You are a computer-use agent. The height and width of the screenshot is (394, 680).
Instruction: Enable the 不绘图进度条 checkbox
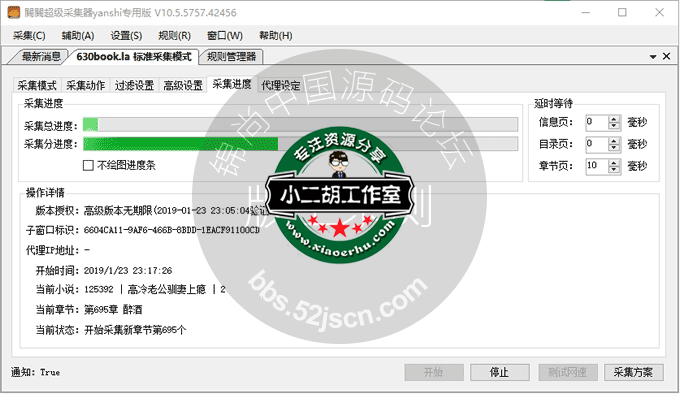point(88,165)
